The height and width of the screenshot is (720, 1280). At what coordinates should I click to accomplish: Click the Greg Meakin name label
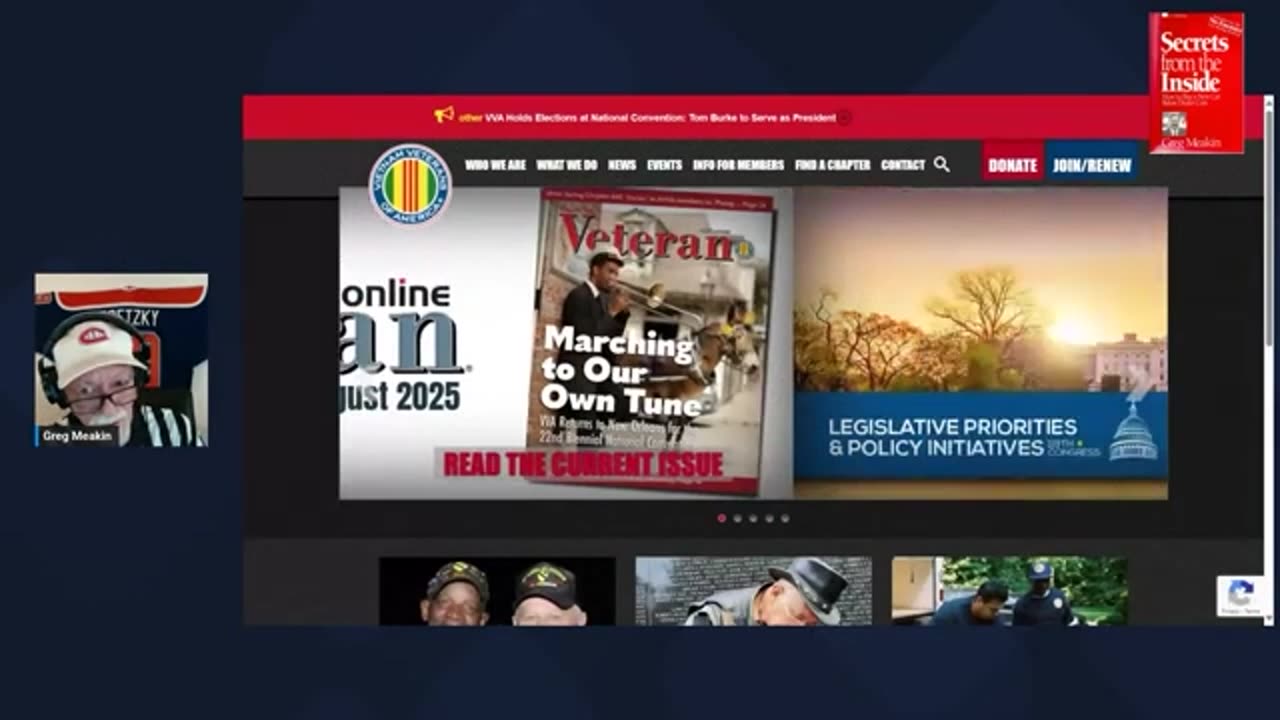pos(77,436)
